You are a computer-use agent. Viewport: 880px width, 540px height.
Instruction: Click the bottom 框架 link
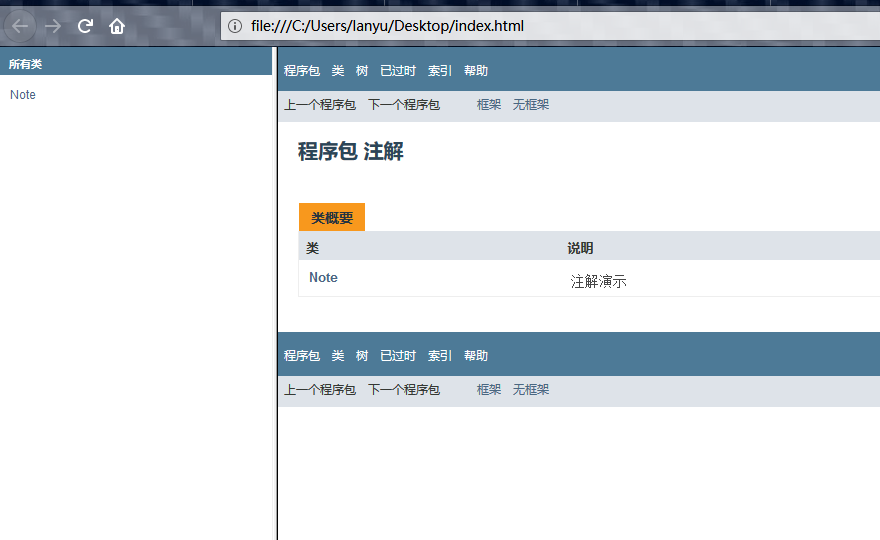(489, 390)
